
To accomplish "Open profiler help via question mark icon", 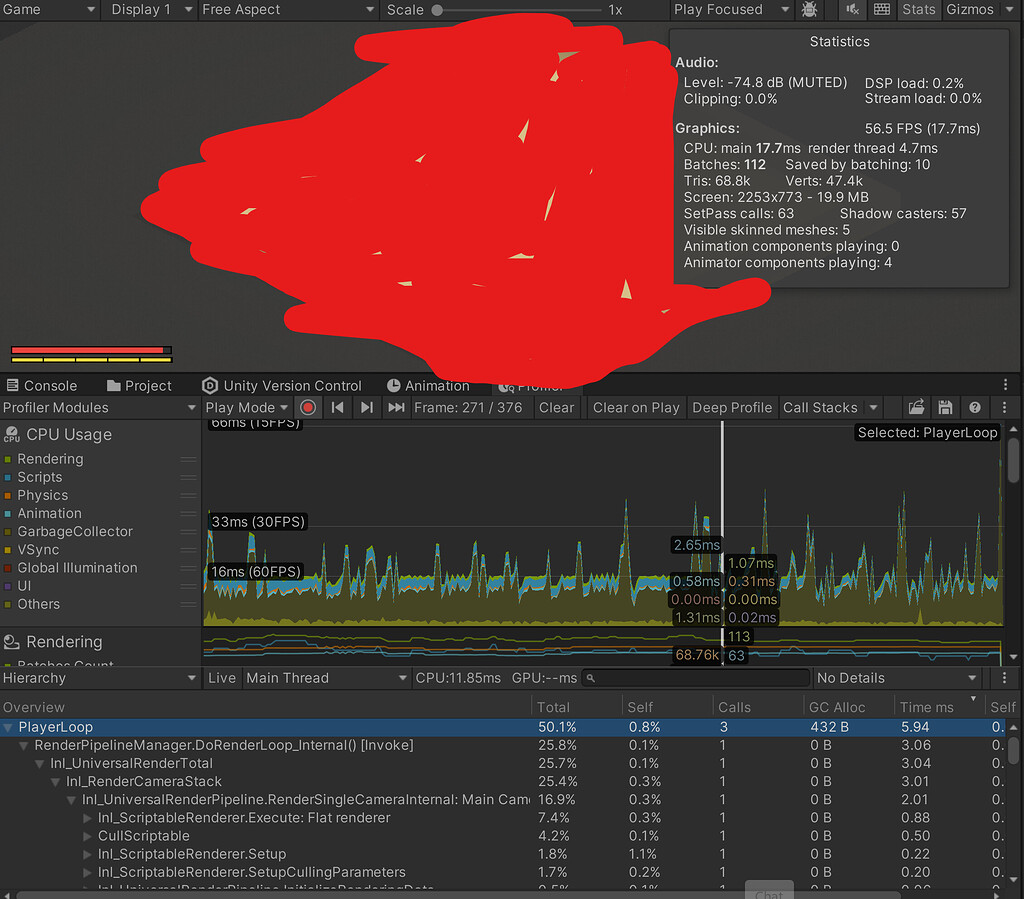I will [974, 408].
